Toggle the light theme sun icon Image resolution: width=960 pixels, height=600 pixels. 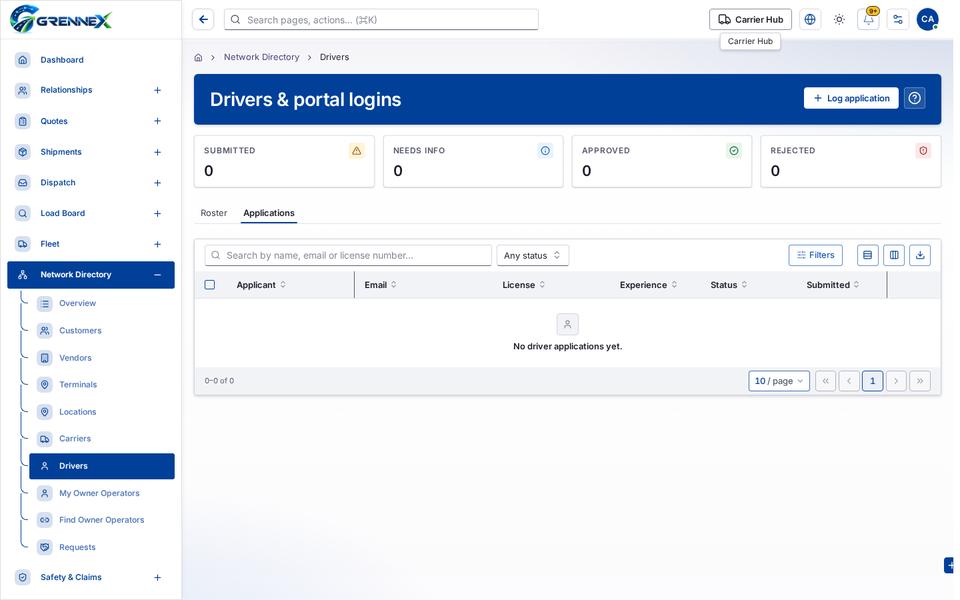point(839,20)
